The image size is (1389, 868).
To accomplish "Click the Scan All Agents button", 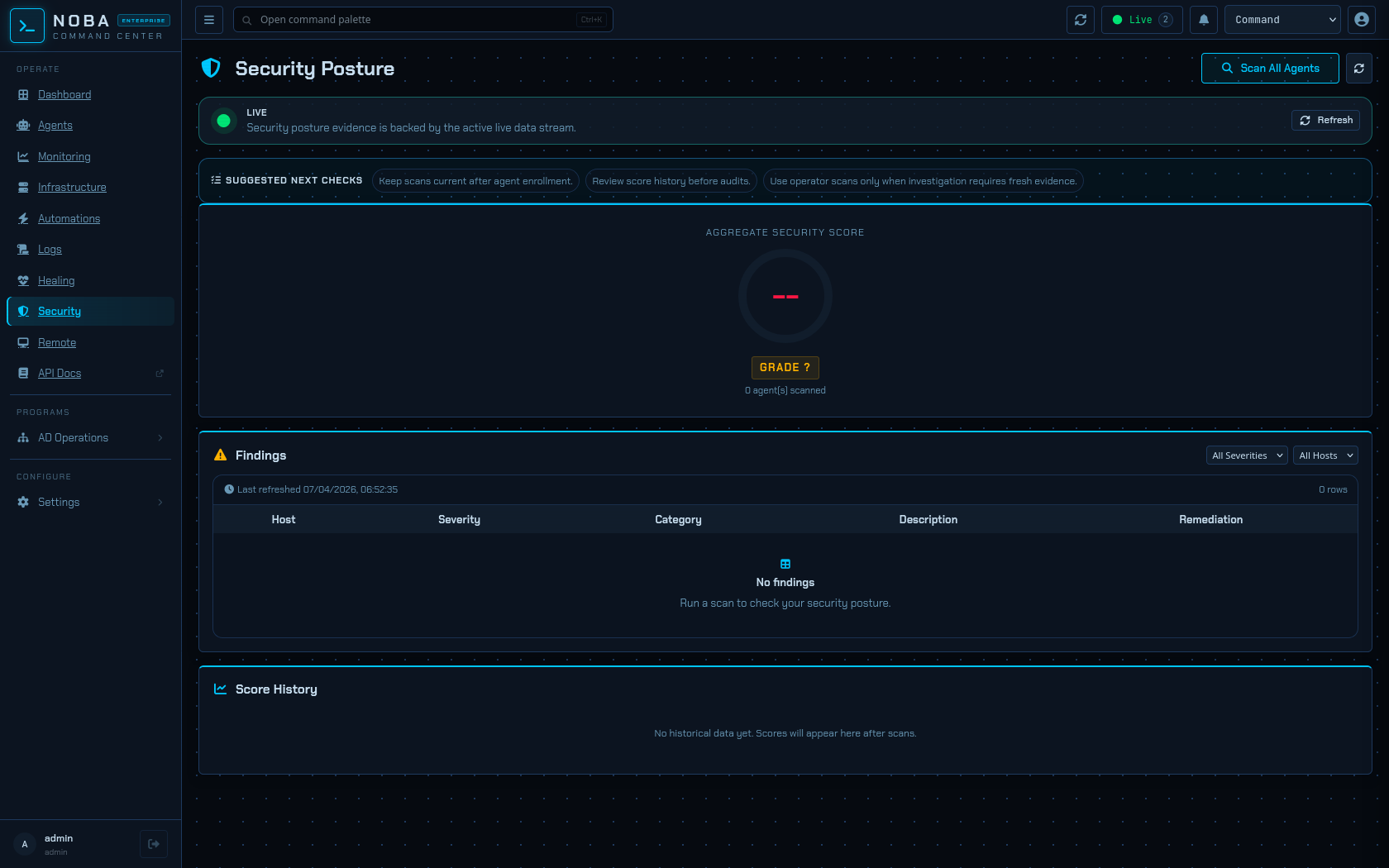I will tap(1270, 69).
